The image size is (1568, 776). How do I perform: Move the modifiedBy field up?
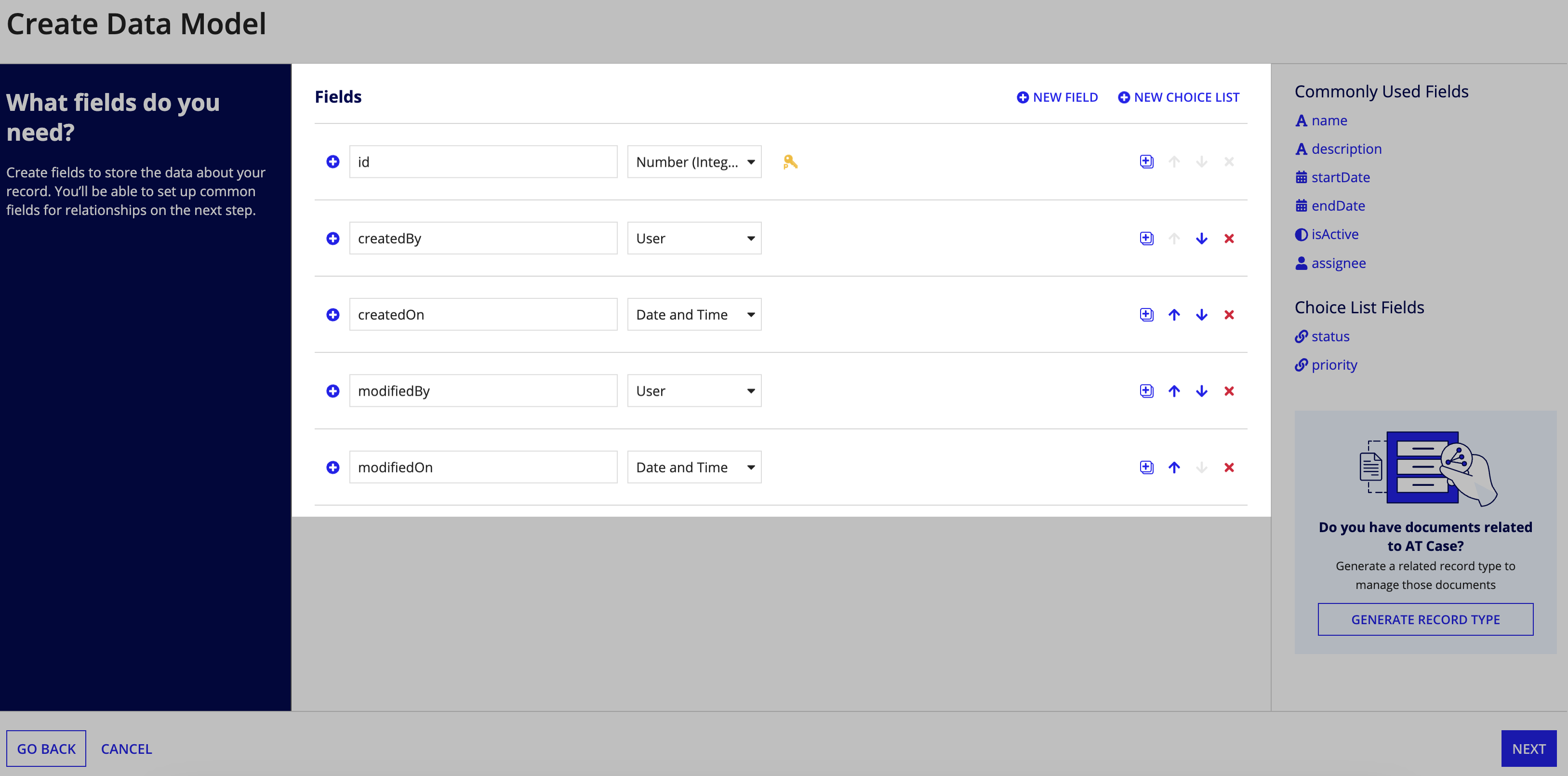point(1174,391)
